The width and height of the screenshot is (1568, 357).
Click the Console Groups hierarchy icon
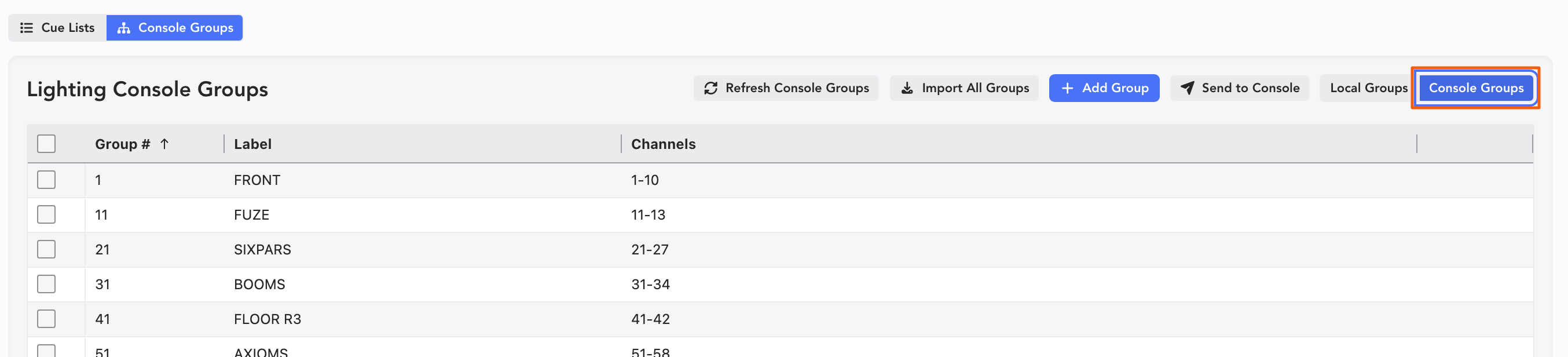pos(123,28)
